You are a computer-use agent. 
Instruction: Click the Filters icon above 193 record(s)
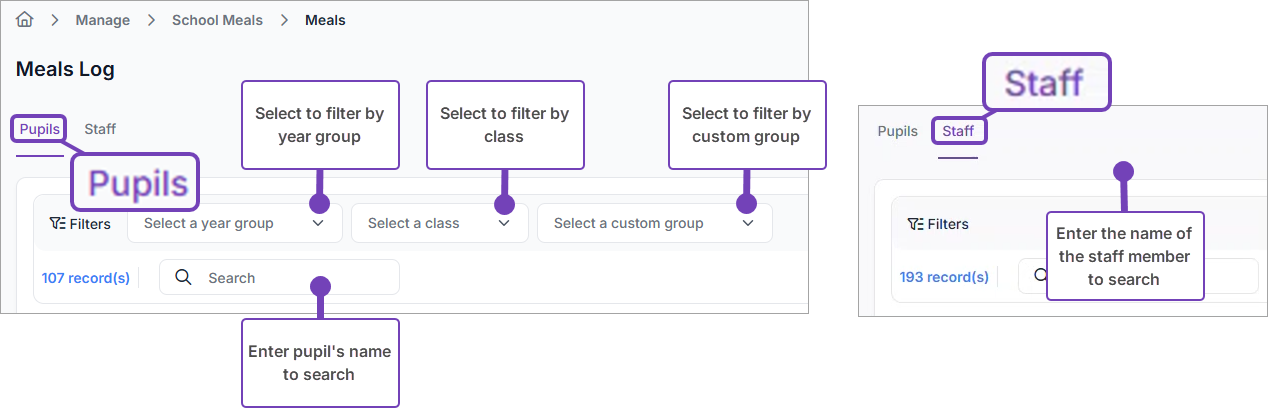coord(915,224)
